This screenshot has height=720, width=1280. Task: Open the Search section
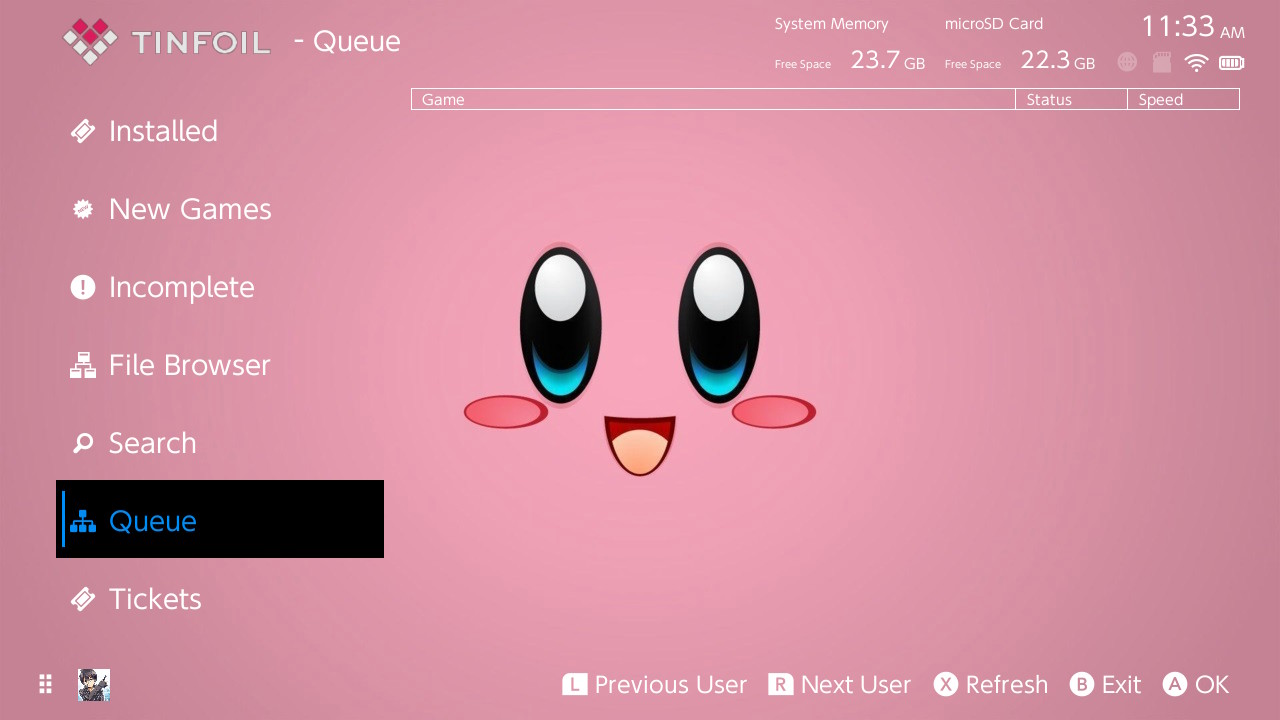click(x=220, y=443)
